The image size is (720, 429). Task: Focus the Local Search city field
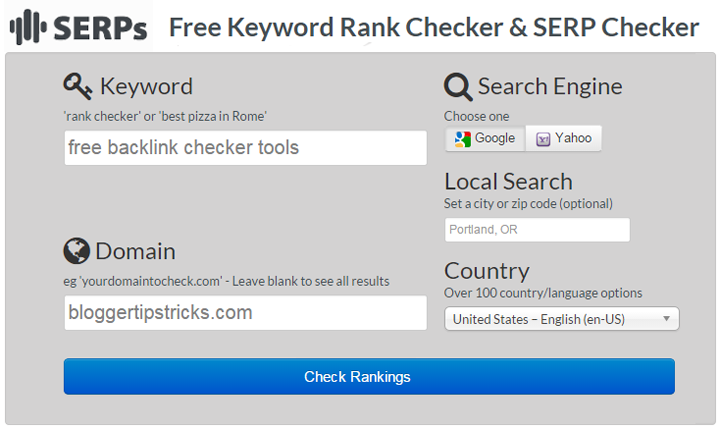[537, 230]
